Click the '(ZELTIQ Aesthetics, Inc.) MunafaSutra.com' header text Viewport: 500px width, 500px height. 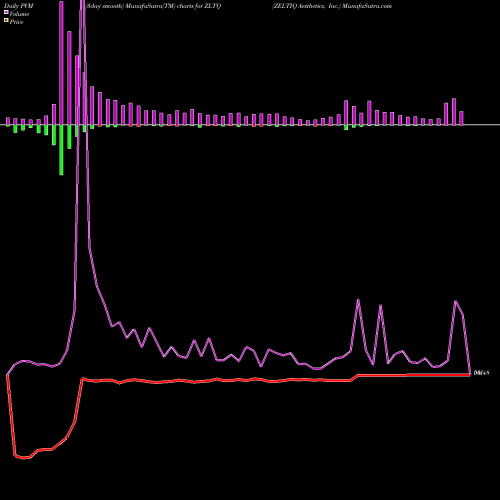tap(332, 6)
